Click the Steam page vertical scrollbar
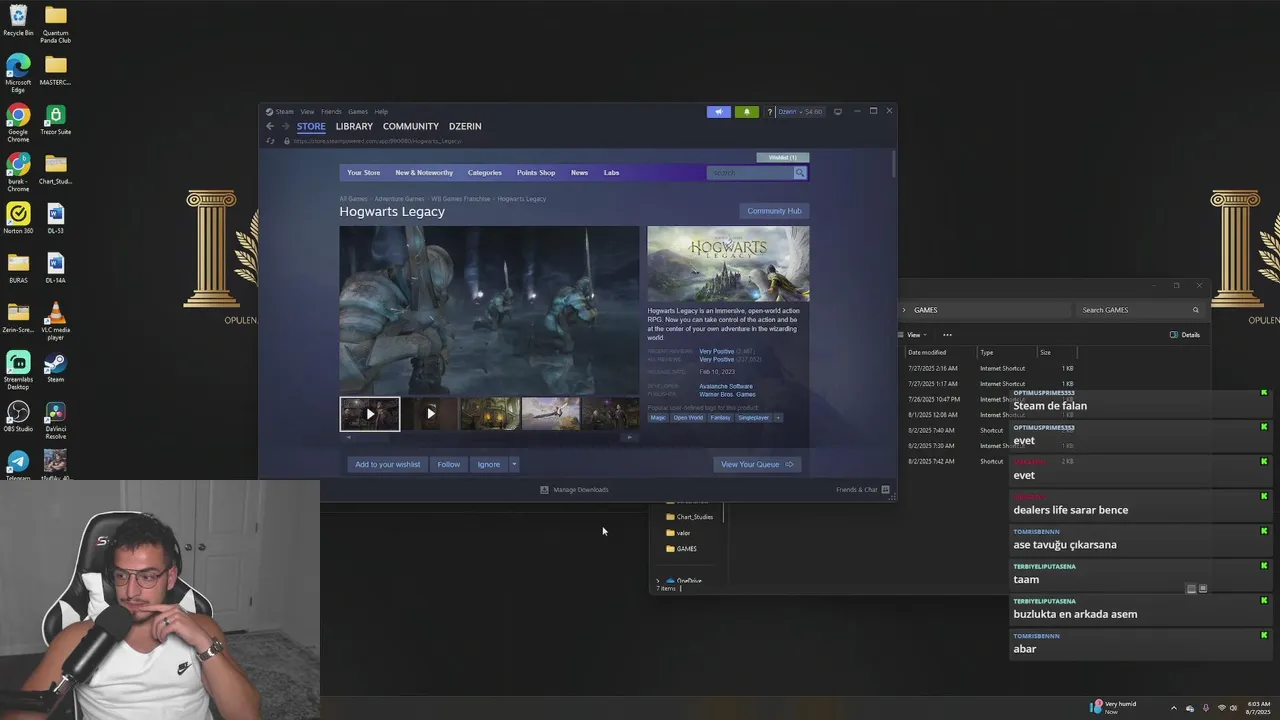Screen dimensions: 1280x720 893,165
